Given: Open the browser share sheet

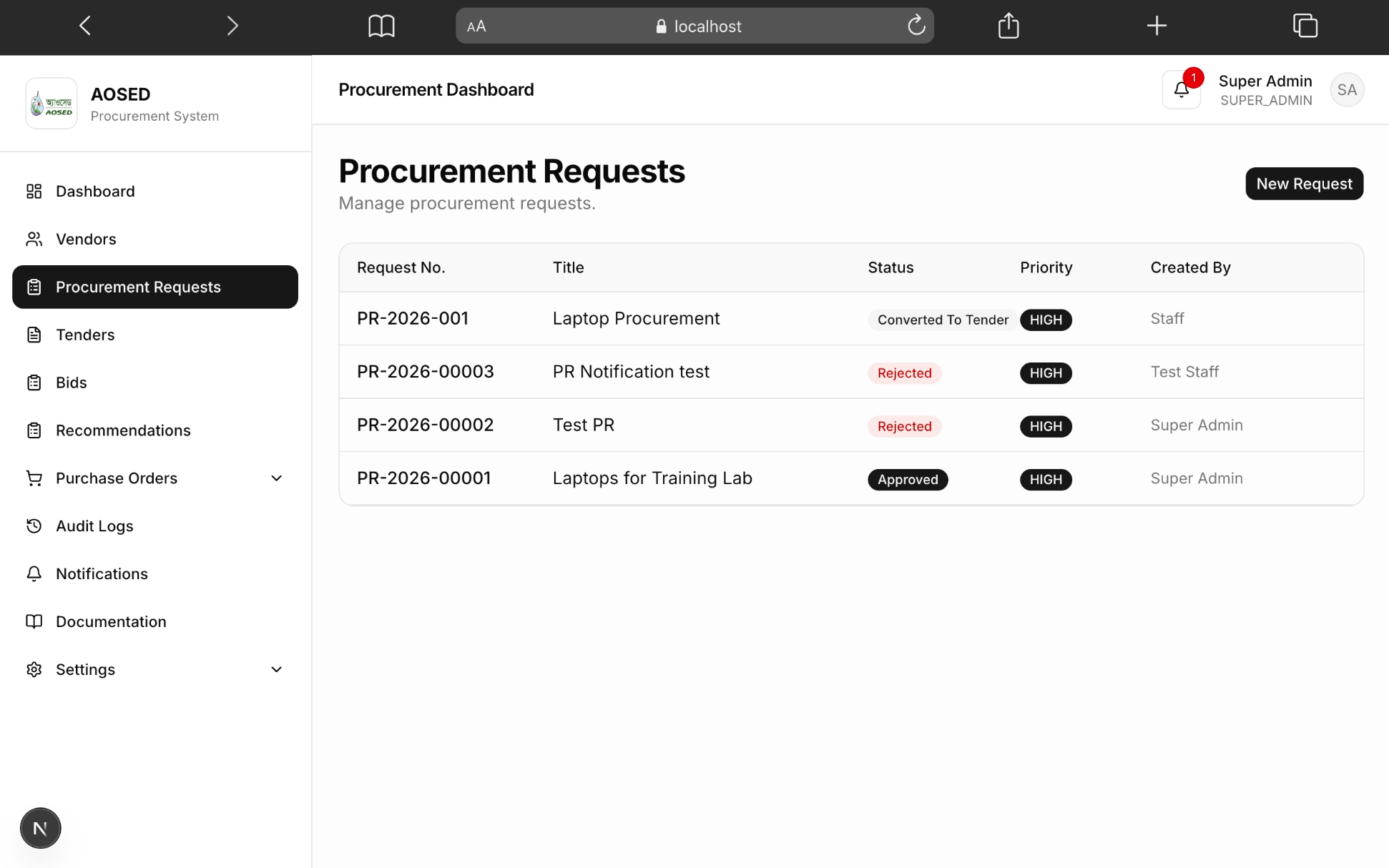Looking at the screenshot, I should pyautogui.click(x=1008, y=26).
